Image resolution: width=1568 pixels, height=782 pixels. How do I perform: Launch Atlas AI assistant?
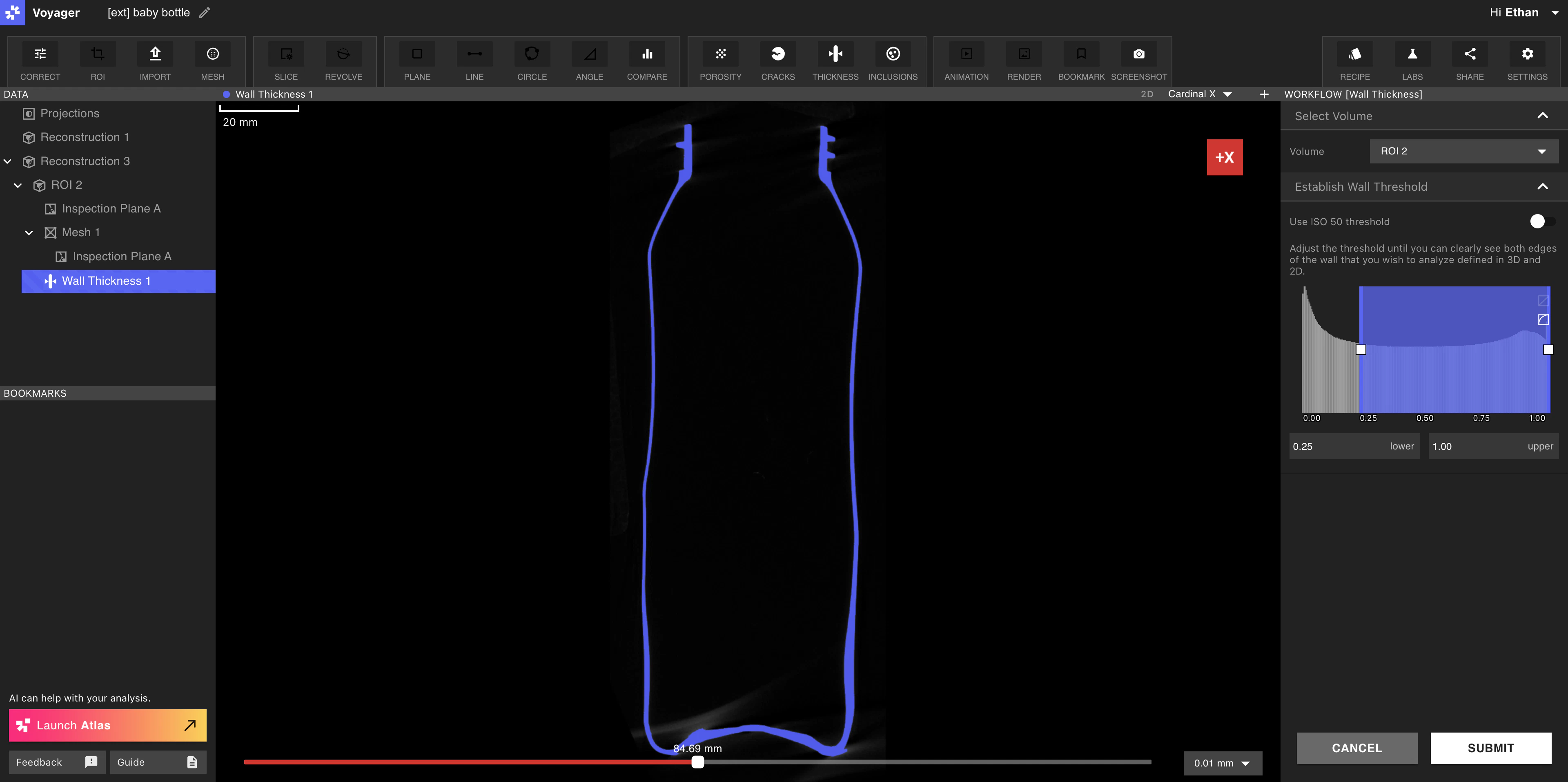pyautogui.click(x=107, y=725)
